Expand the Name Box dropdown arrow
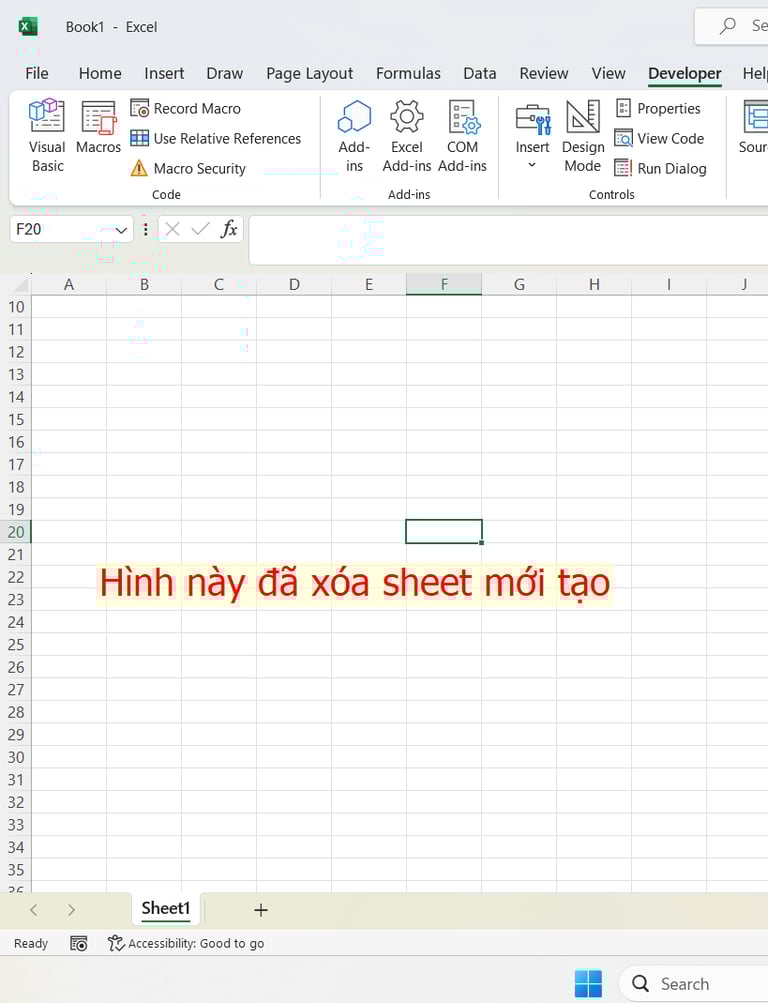The image size is (768, 1003). click(x=121, y=230)
